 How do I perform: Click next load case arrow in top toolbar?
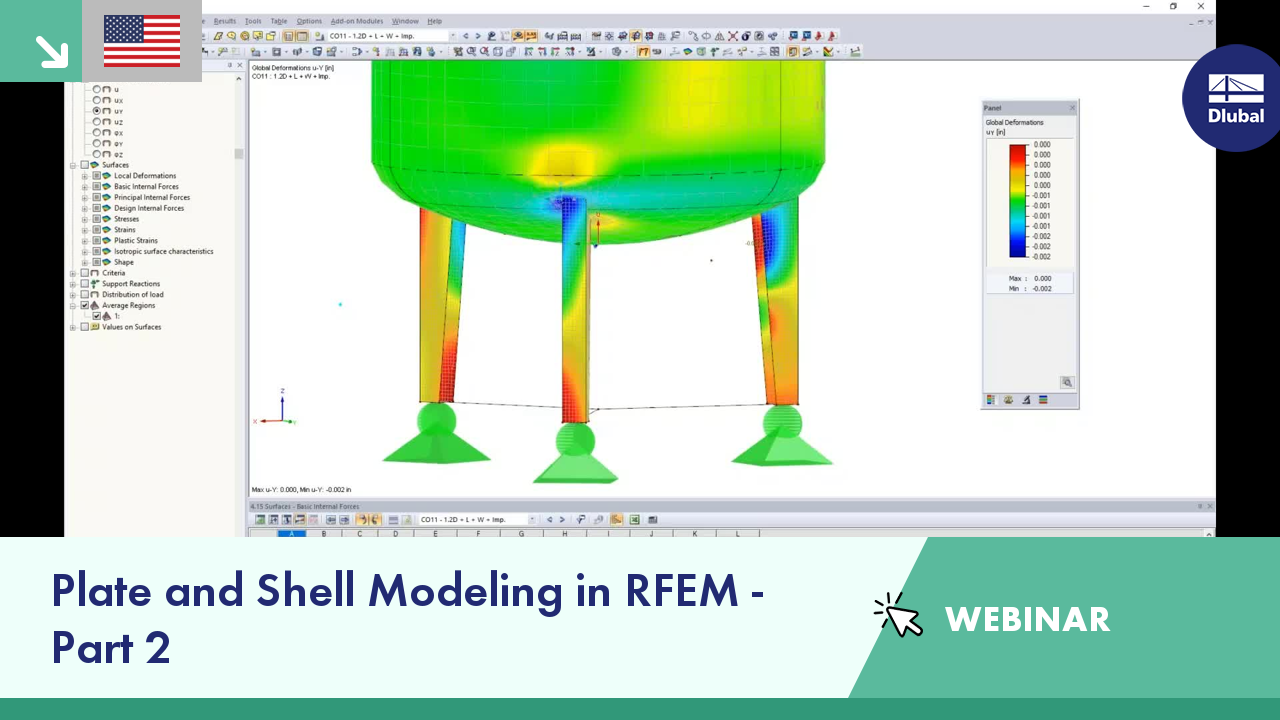click(478, 36)
